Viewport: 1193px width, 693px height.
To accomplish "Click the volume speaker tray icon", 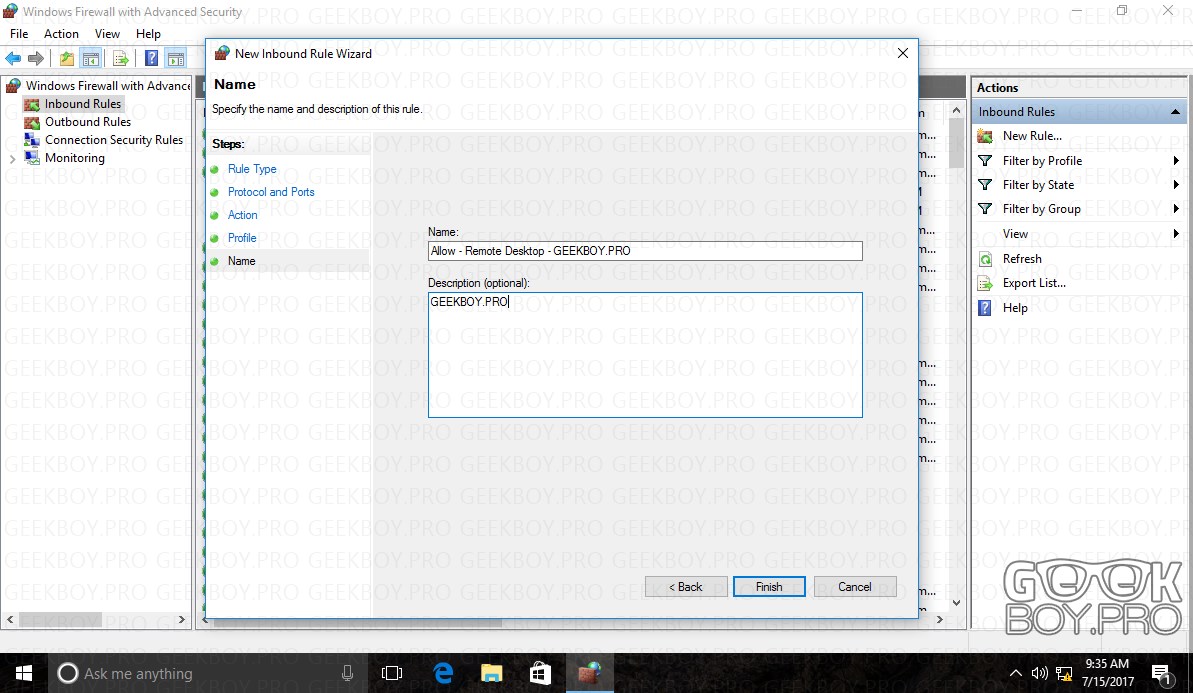I will click(1039, 673).
